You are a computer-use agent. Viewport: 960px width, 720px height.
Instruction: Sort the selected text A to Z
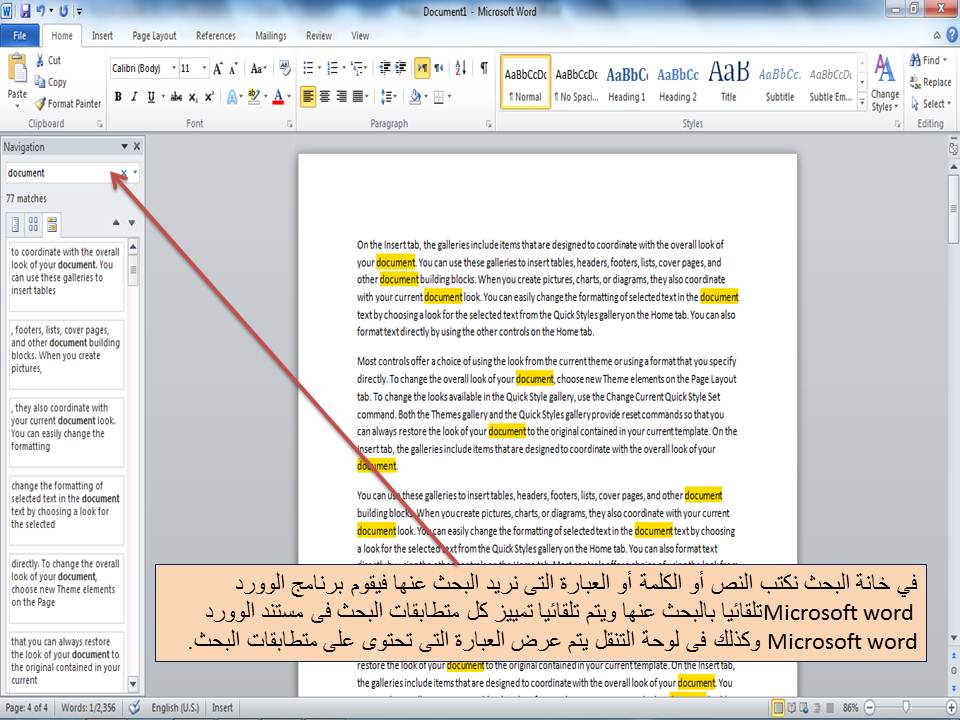point(461,68)
